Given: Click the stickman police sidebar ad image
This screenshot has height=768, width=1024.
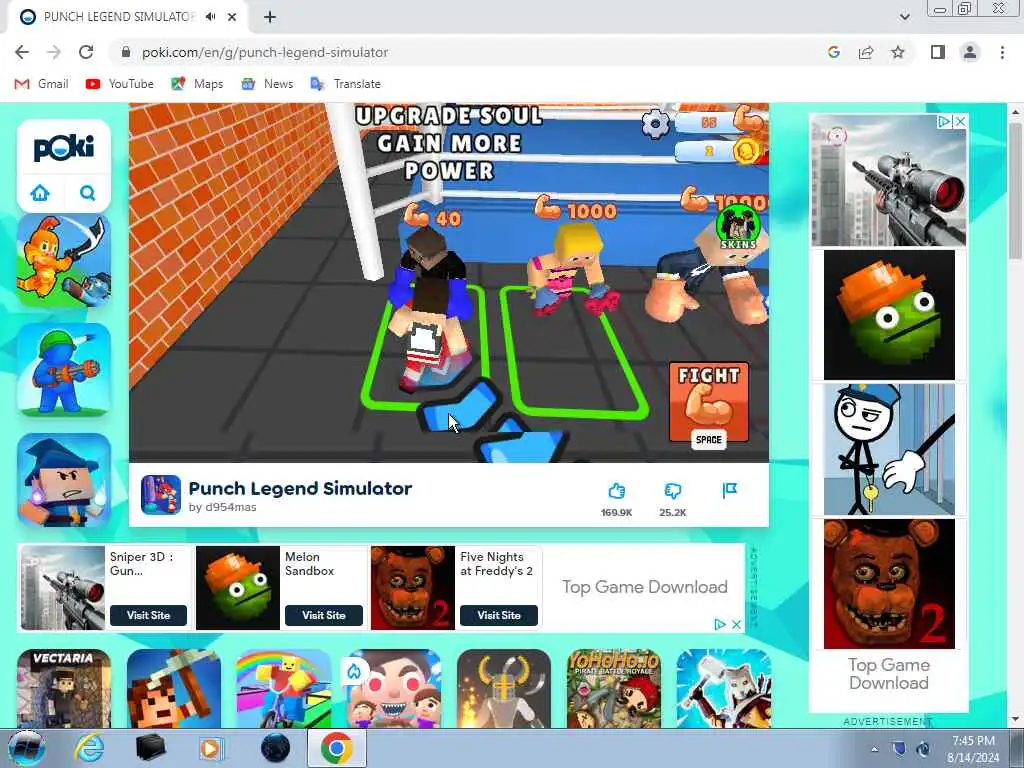Looking at the screenshot, I should coord(889,449).
